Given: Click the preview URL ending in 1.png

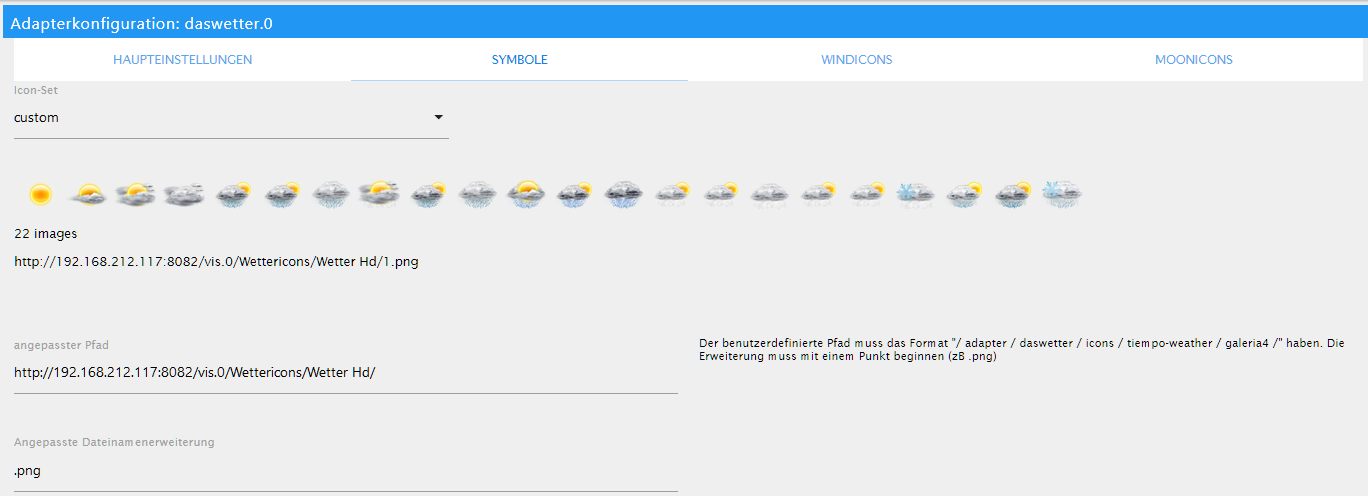Looking at the screenshot, I should tap(216, 262).
